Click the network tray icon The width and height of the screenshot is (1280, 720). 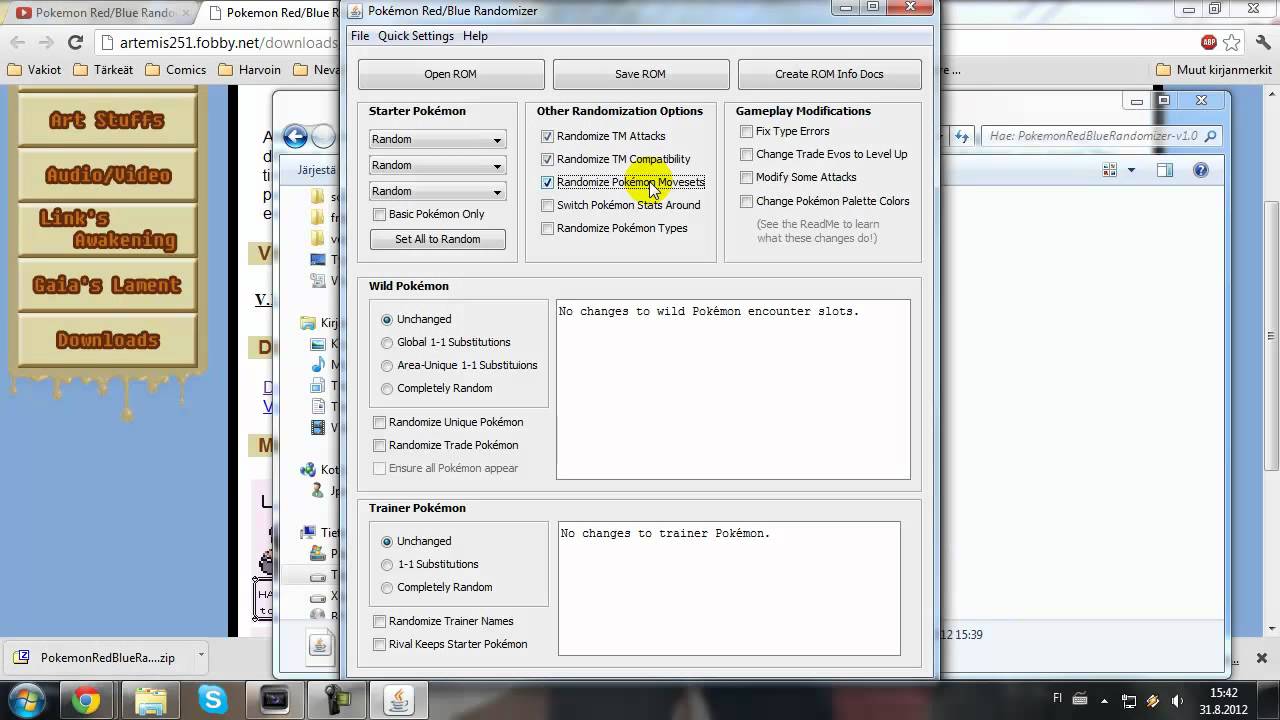coord(1129,701)
